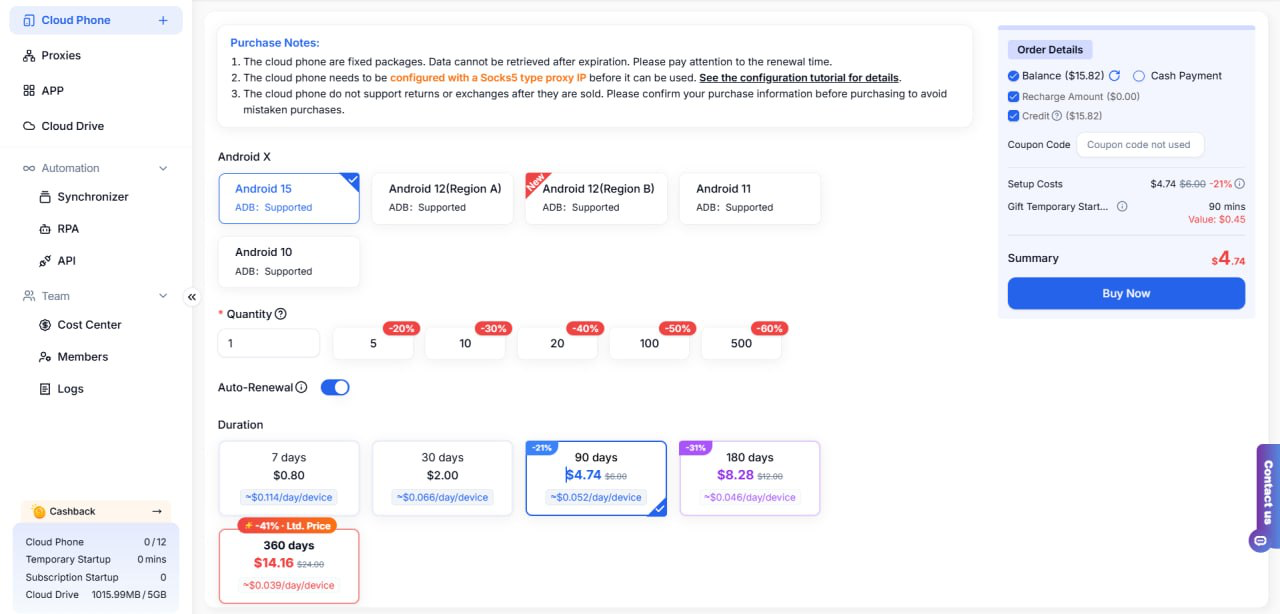Open Cloud Drive in the sidebar
Viewport: 1280px width, 614px height.
pos(72,126)
